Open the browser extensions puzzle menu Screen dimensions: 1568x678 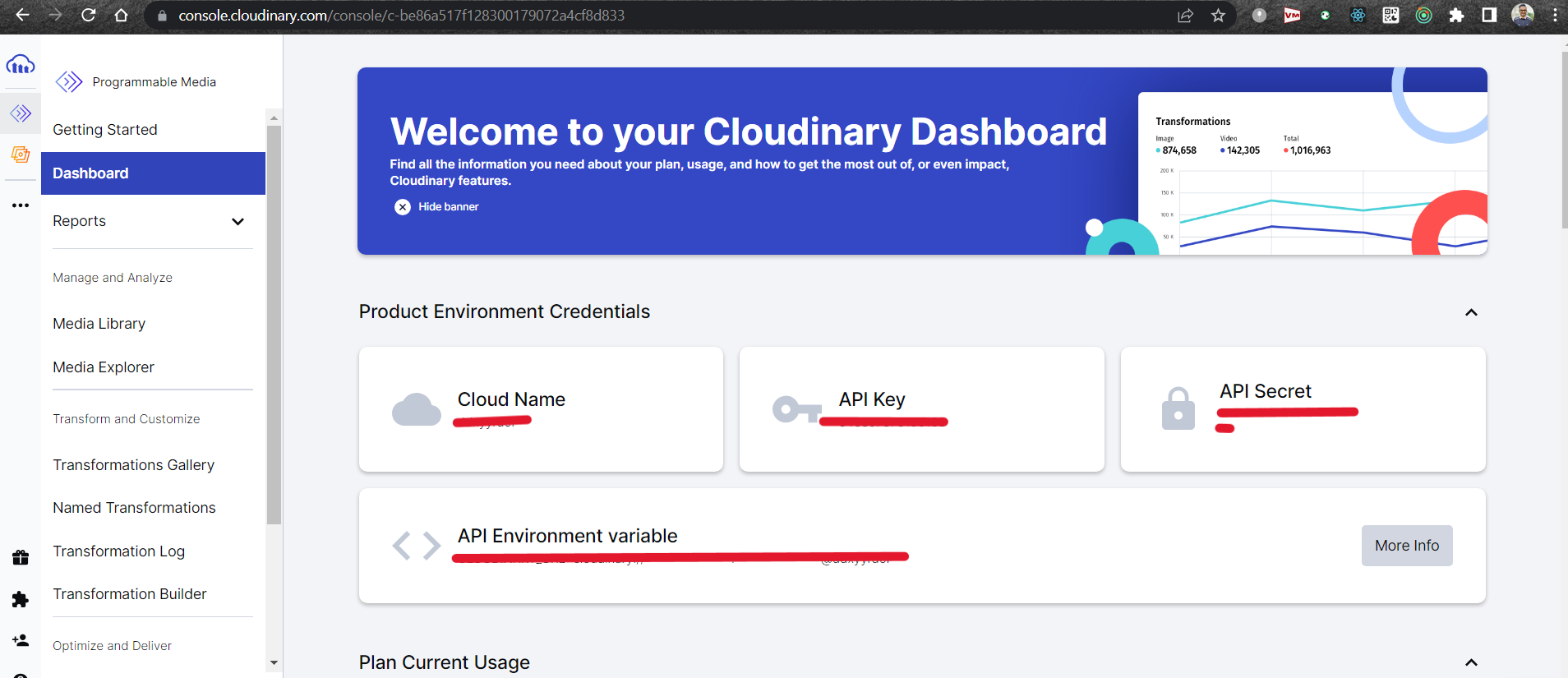[x=1456, y=16]
